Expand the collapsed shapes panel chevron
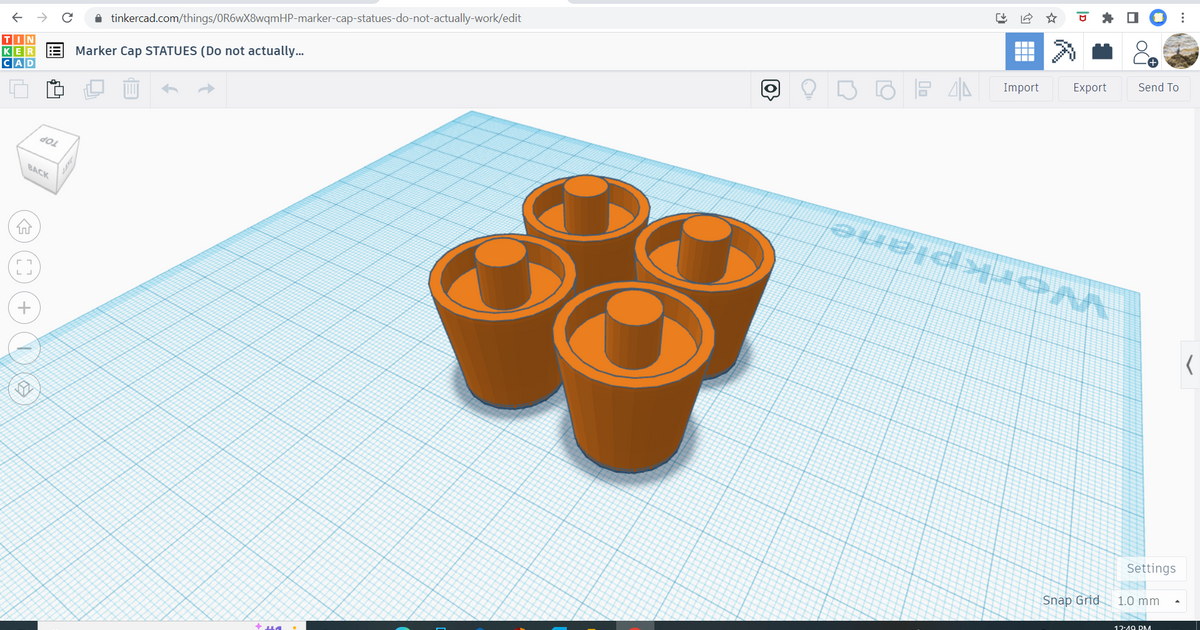This screenshot has height=630, width=1200. click(1188, 365)
